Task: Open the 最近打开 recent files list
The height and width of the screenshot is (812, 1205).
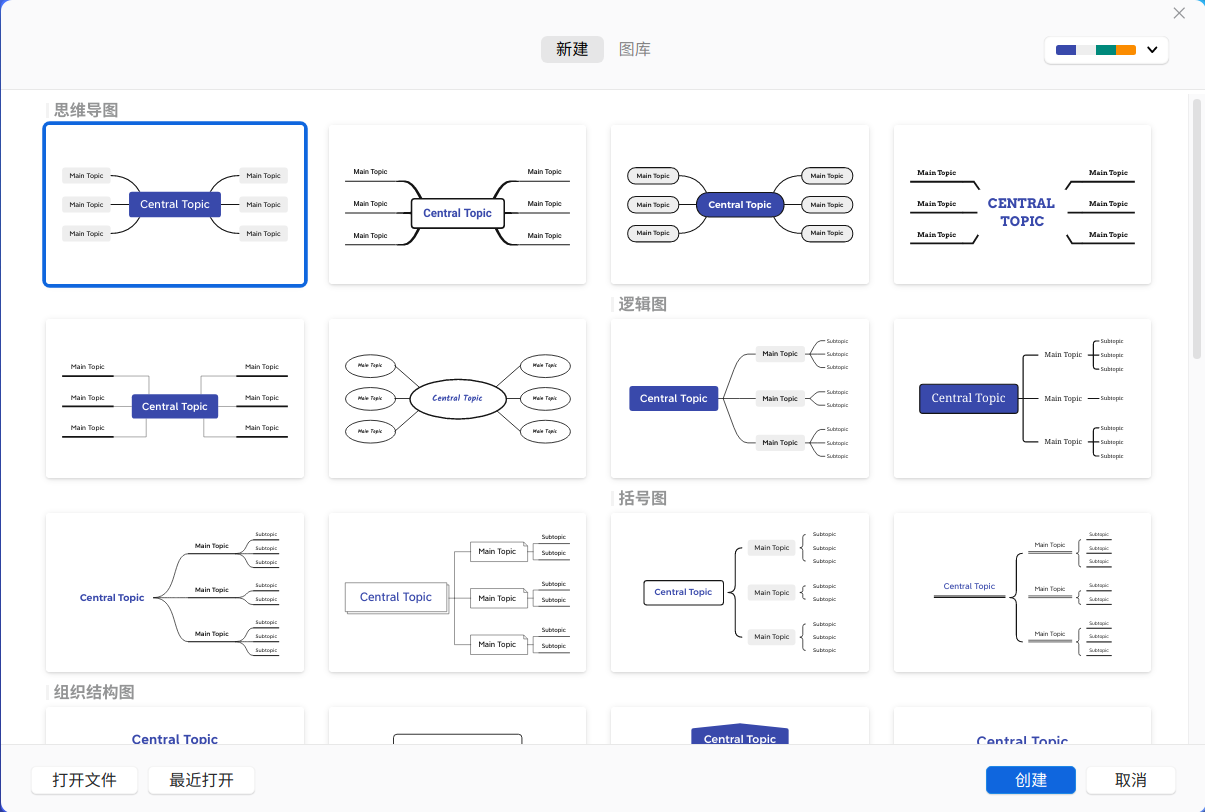Action: 201,780
